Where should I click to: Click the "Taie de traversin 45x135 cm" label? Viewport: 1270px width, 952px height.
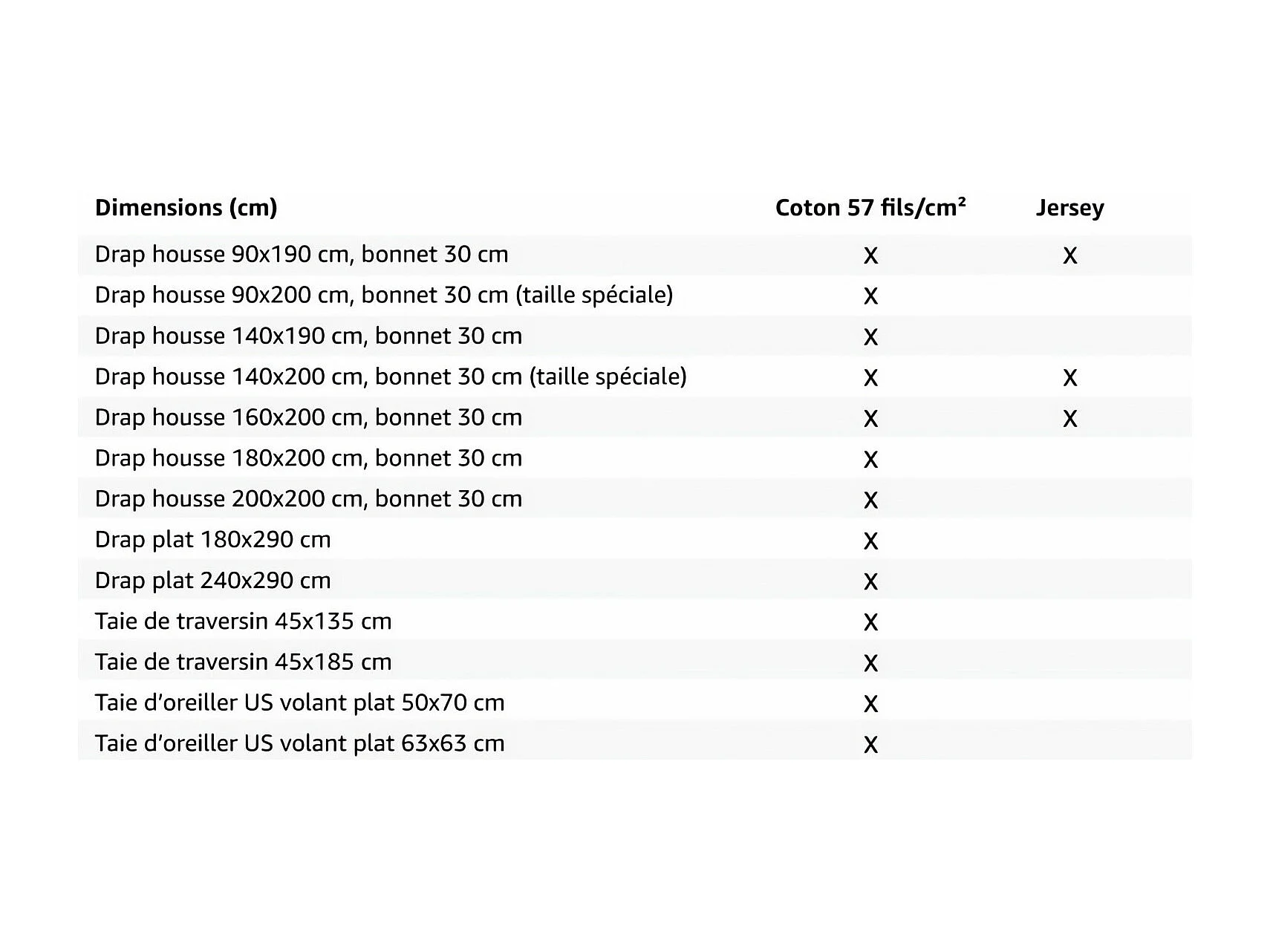[x=243, y=622]
